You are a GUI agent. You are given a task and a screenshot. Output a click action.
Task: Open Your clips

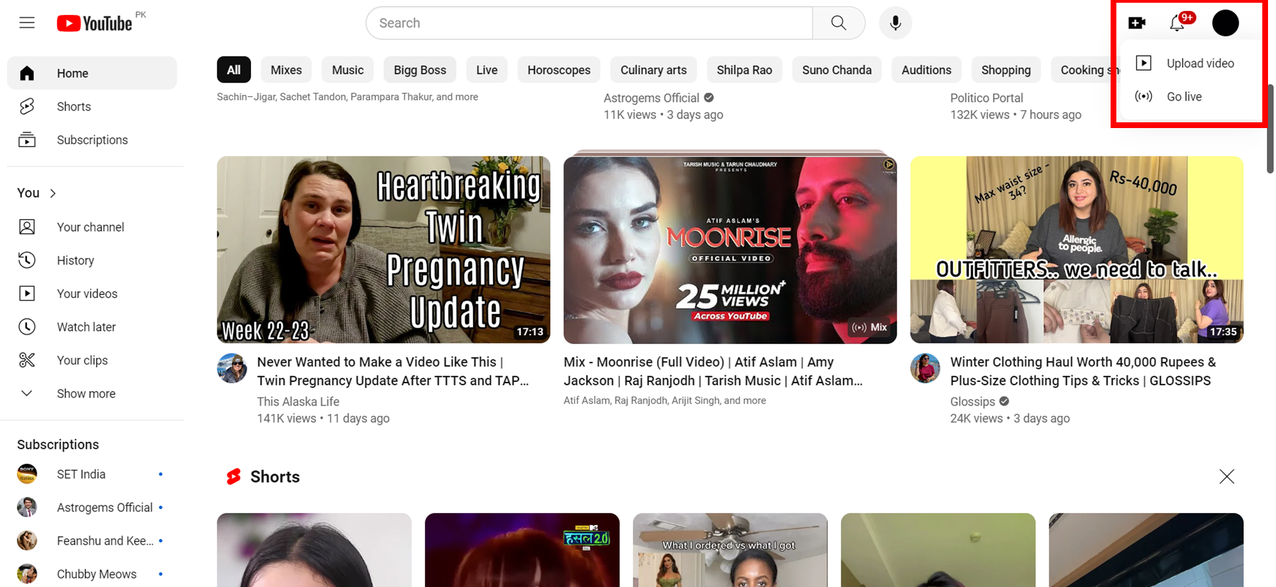(92, 360)
